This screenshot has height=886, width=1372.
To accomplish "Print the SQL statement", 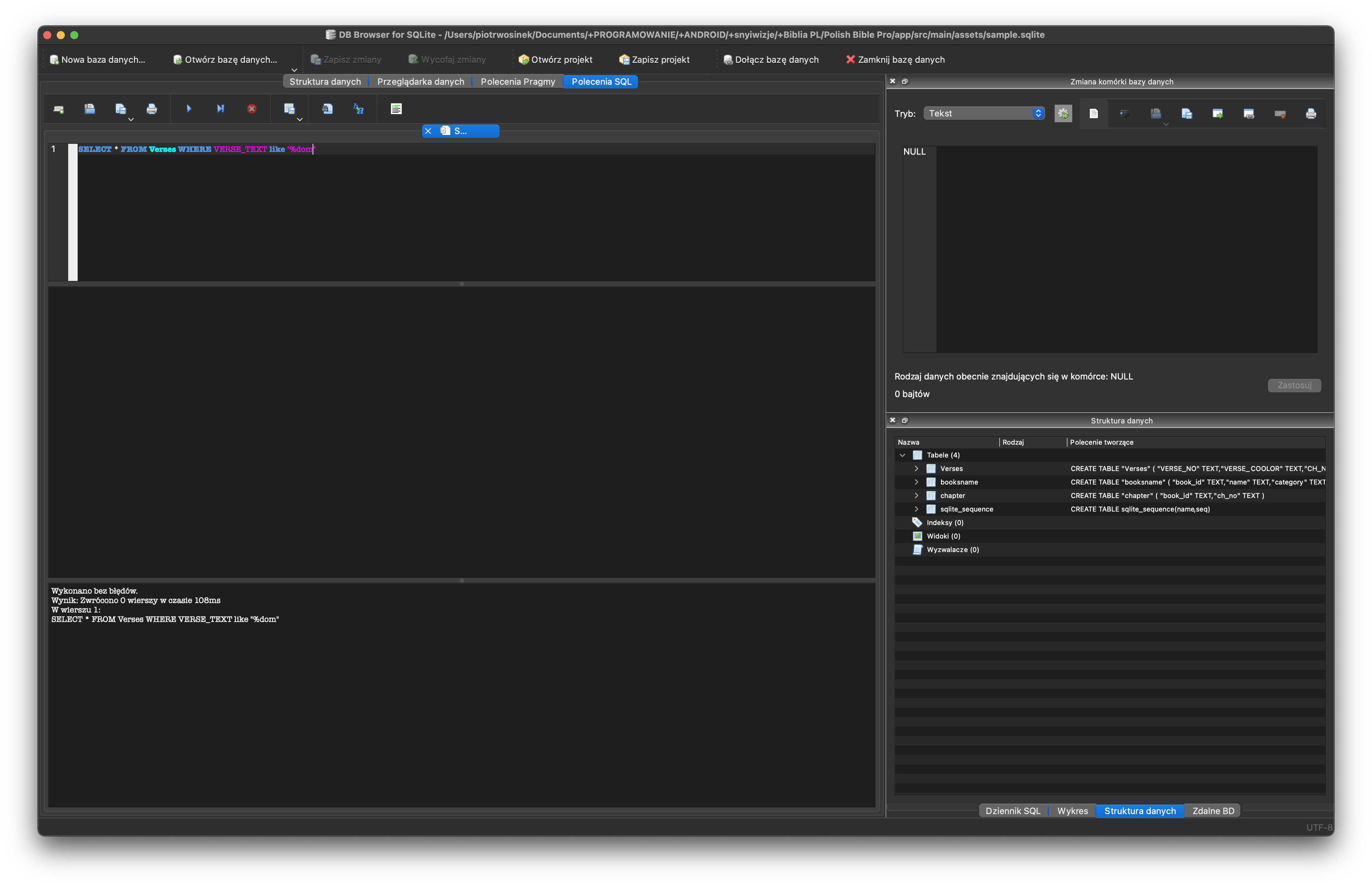I will point(153,109).
